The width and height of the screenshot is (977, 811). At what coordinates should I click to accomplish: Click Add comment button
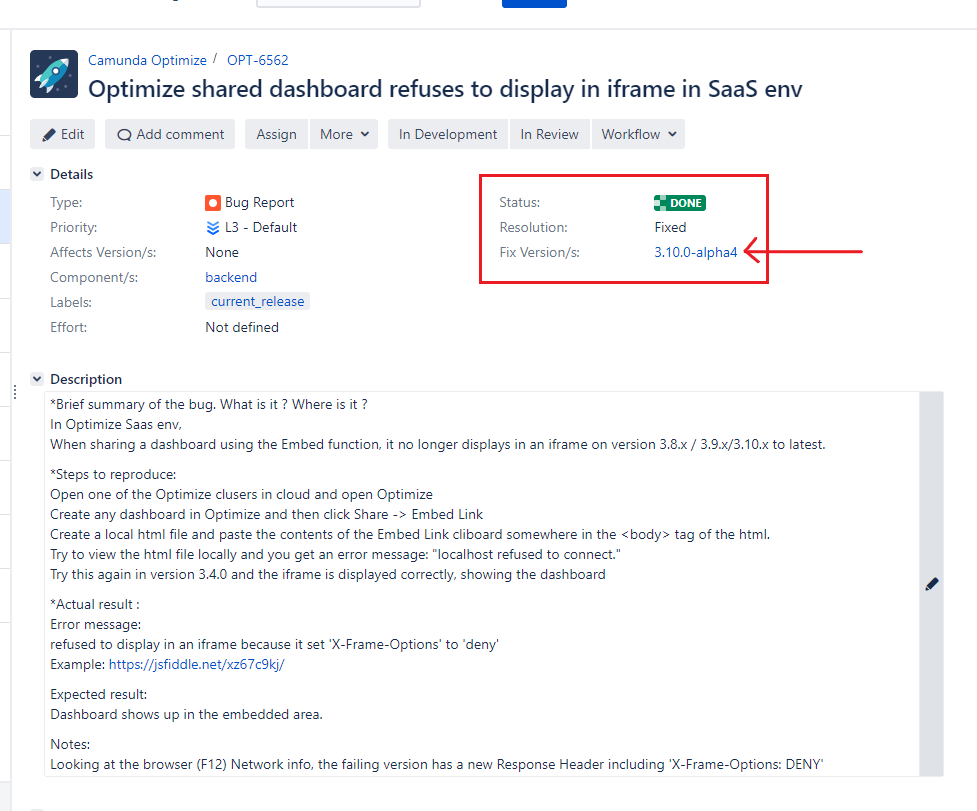(x=170, y=135)
